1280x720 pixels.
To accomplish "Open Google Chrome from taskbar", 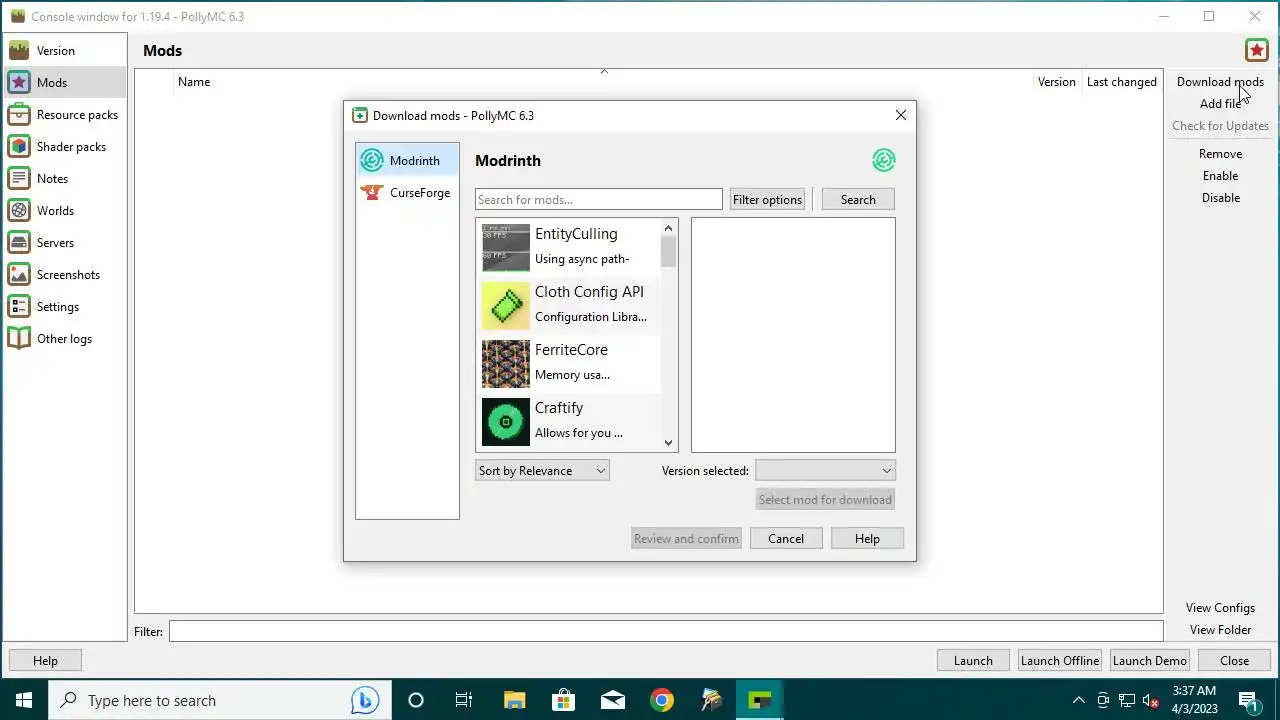I will pos(662,700).
